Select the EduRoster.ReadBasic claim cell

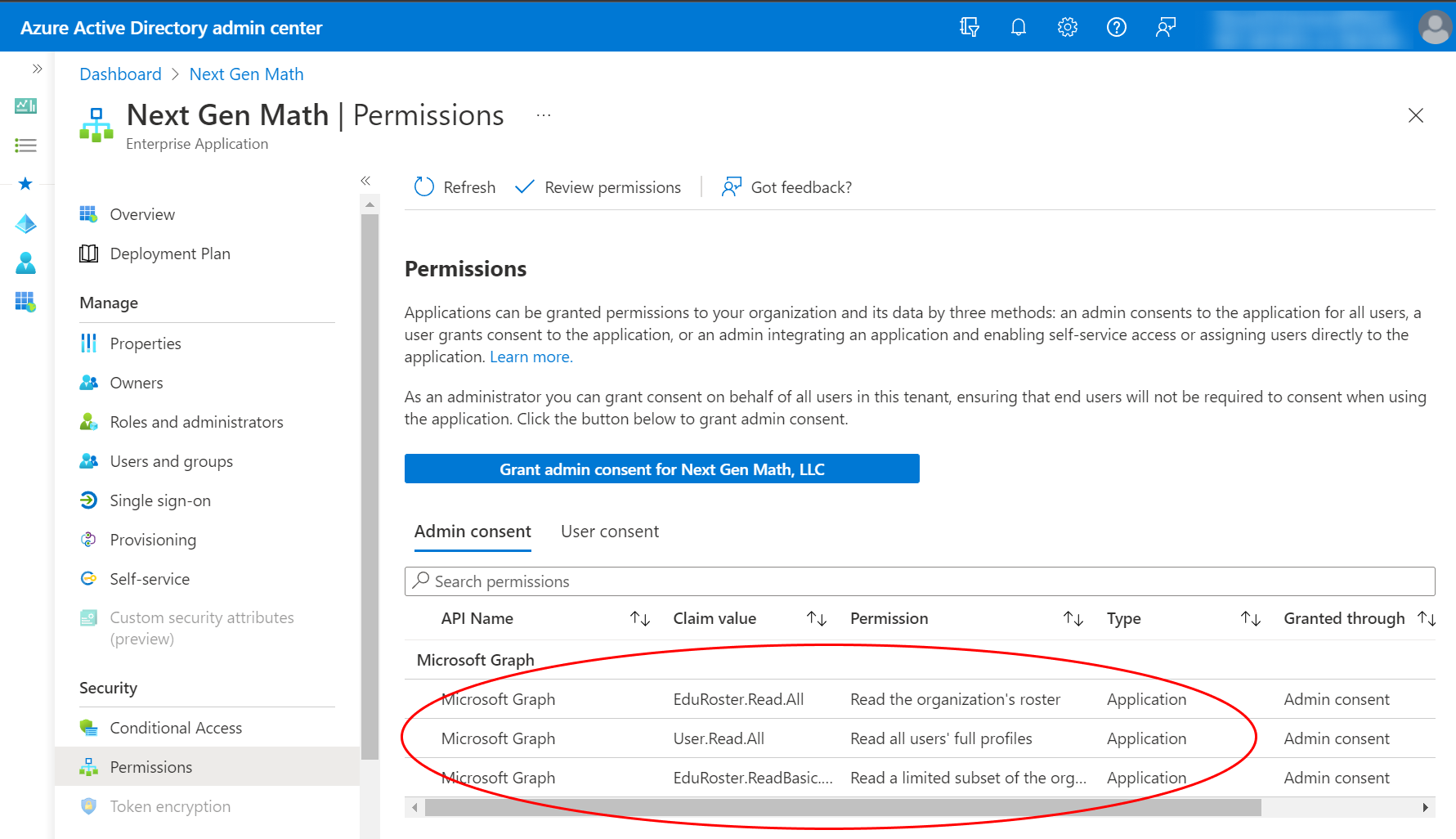pos(753,778)
